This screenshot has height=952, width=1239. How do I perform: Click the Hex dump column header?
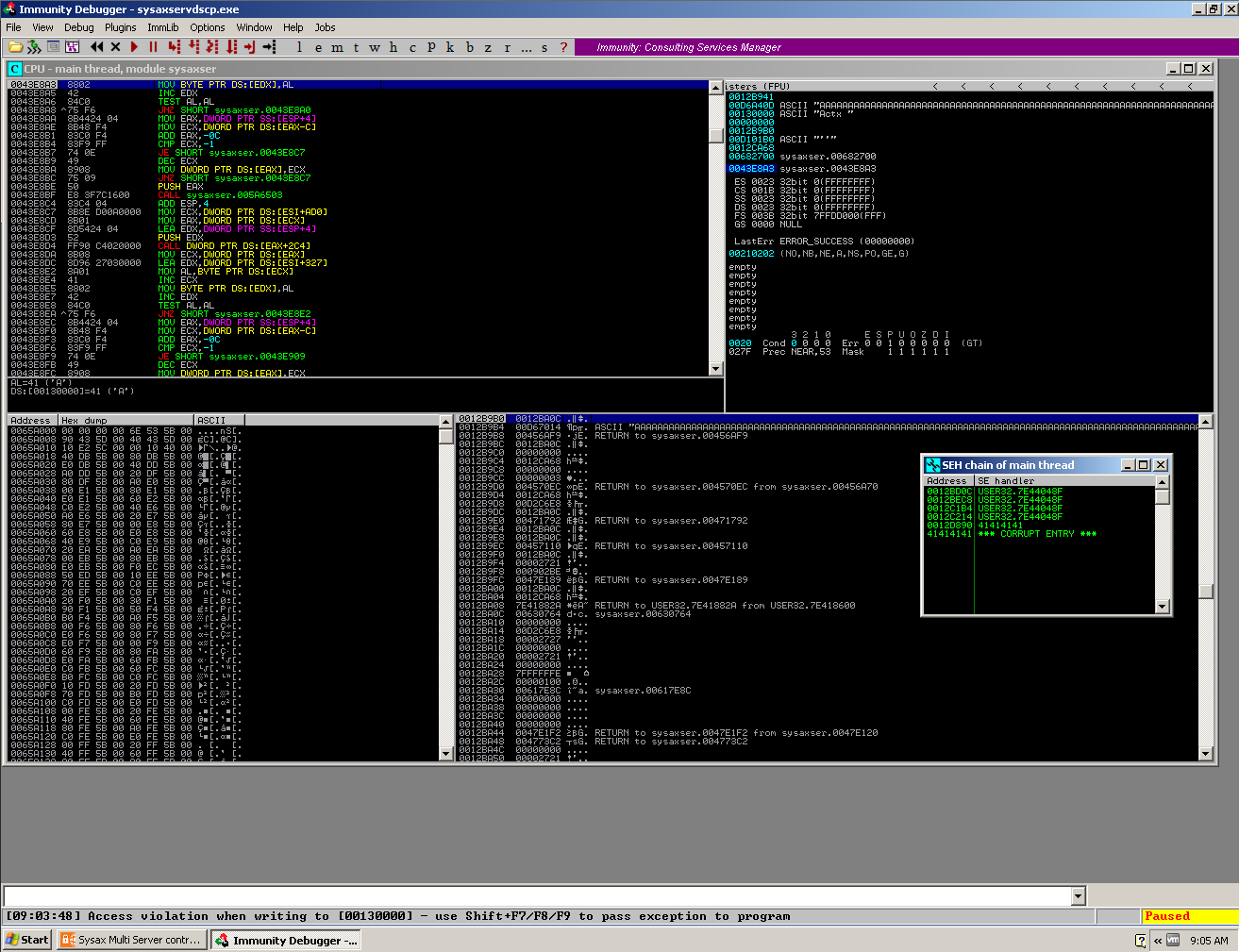pos(126,420)
